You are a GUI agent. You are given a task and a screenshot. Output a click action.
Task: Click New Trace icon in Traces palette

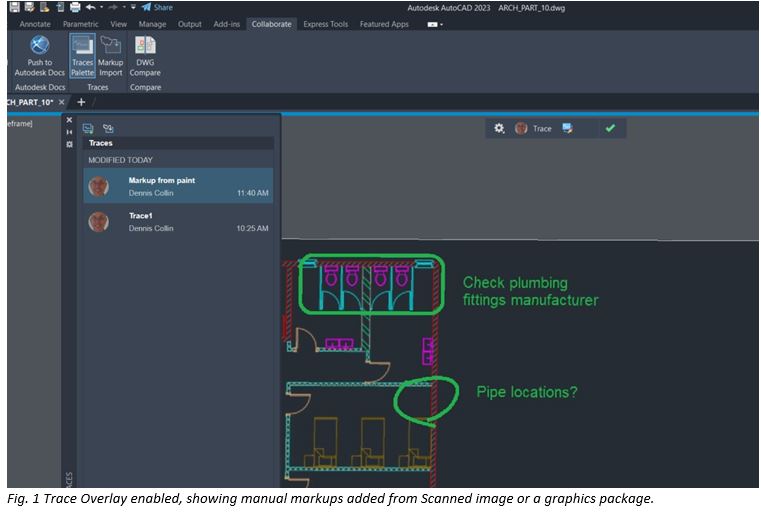click(88, 128)
